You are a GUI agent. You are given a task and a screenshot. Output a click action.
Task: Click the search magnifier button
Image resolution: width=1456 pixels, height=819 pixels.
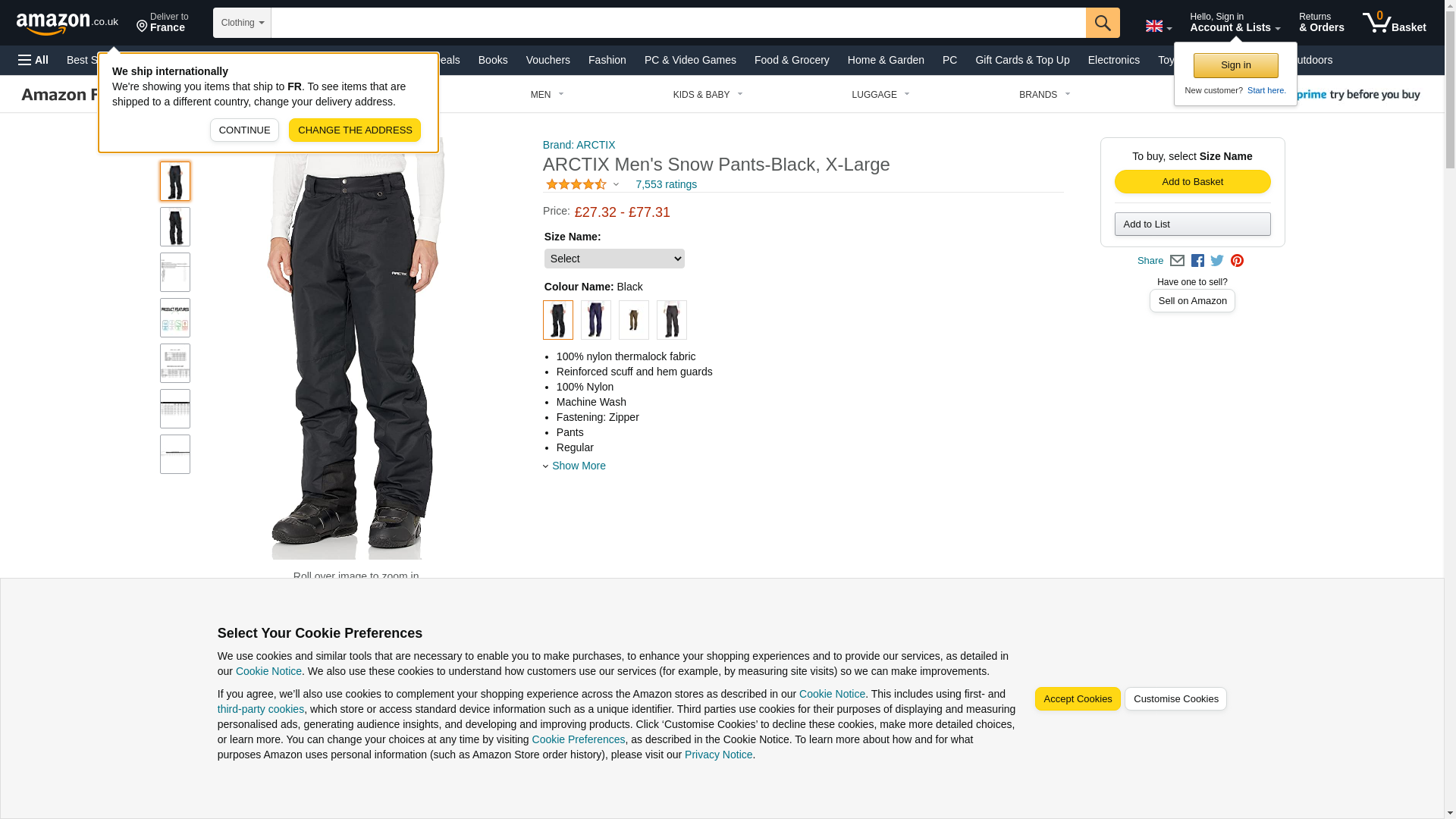point(1103,23)
